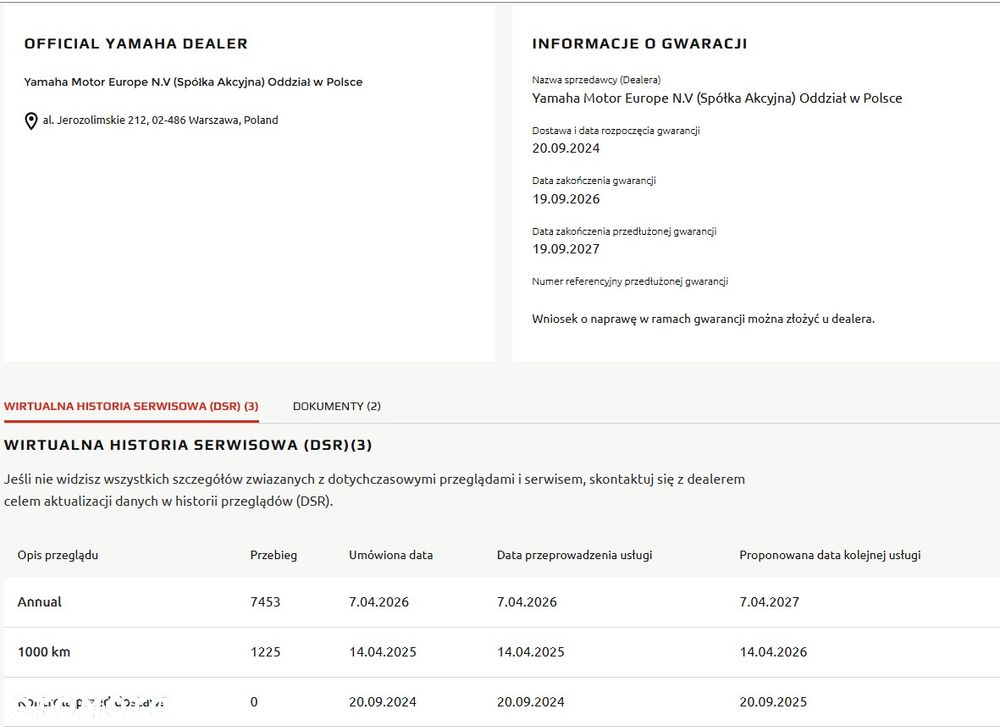Screen dimensions: 1000x727
Task: Click the Data zakończenia przedłużonej gwarancji label
Action: click(624, 231)
